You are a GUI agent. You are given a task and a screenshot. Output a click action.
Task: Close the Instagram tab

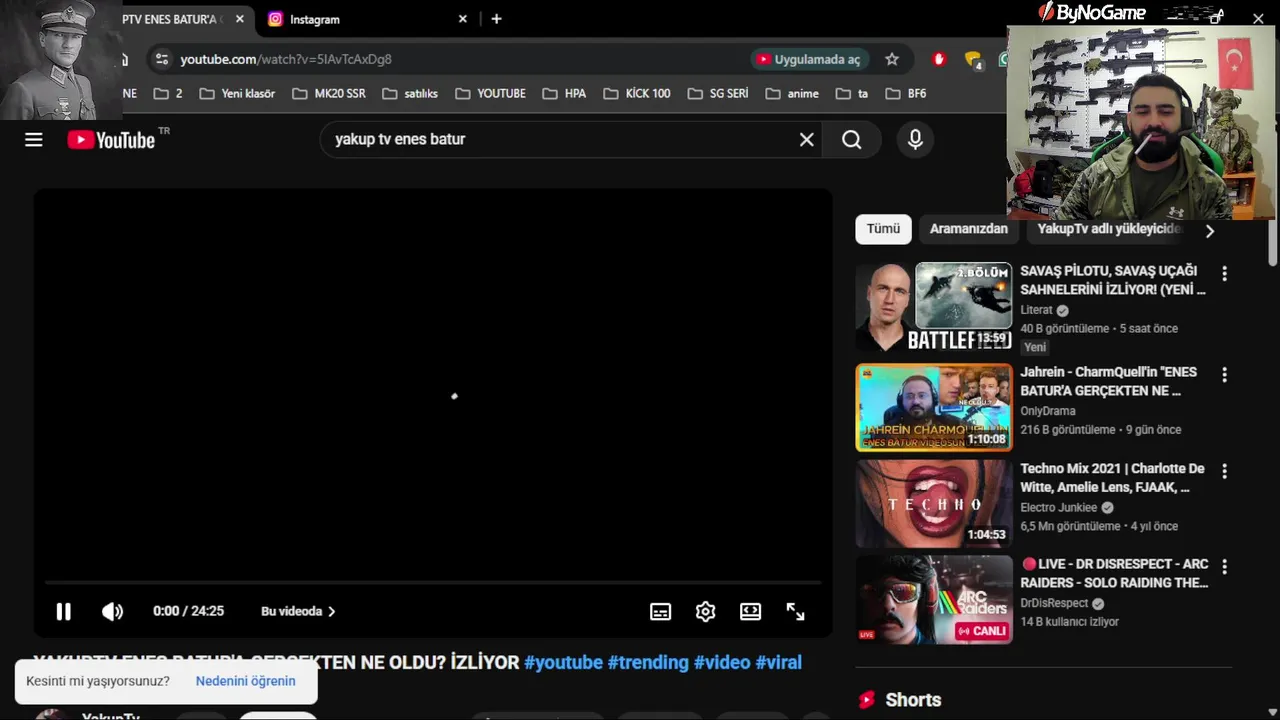click(x=462, y=19)
